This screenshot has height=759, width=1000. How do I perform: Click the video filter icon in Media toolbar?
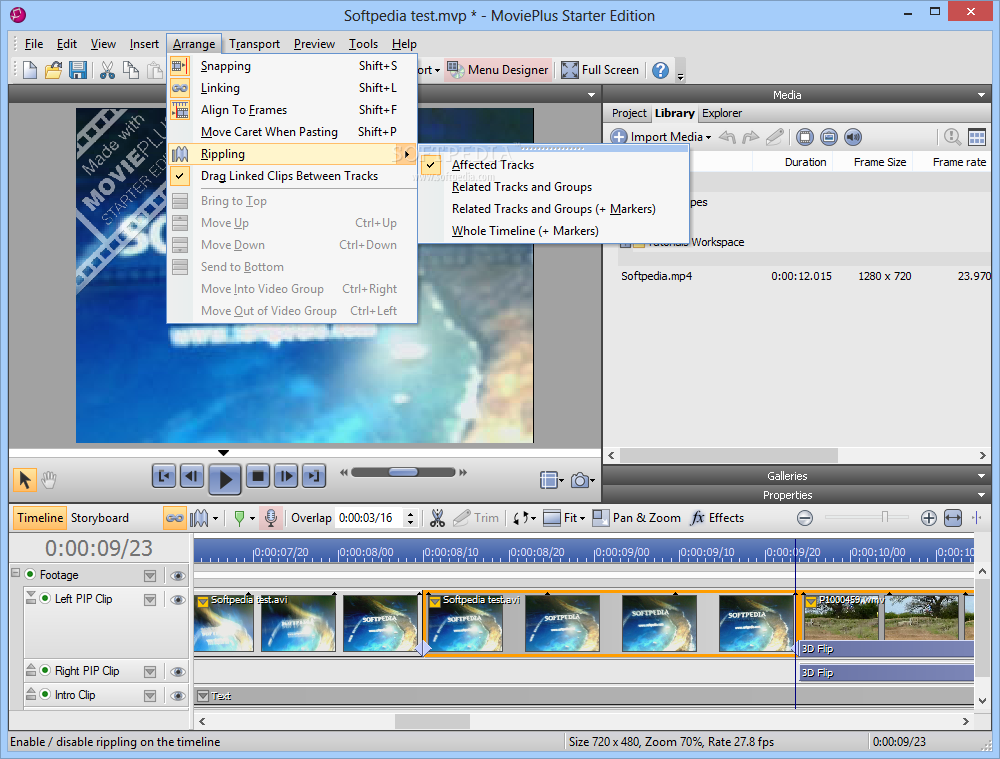tap(805, 136)
